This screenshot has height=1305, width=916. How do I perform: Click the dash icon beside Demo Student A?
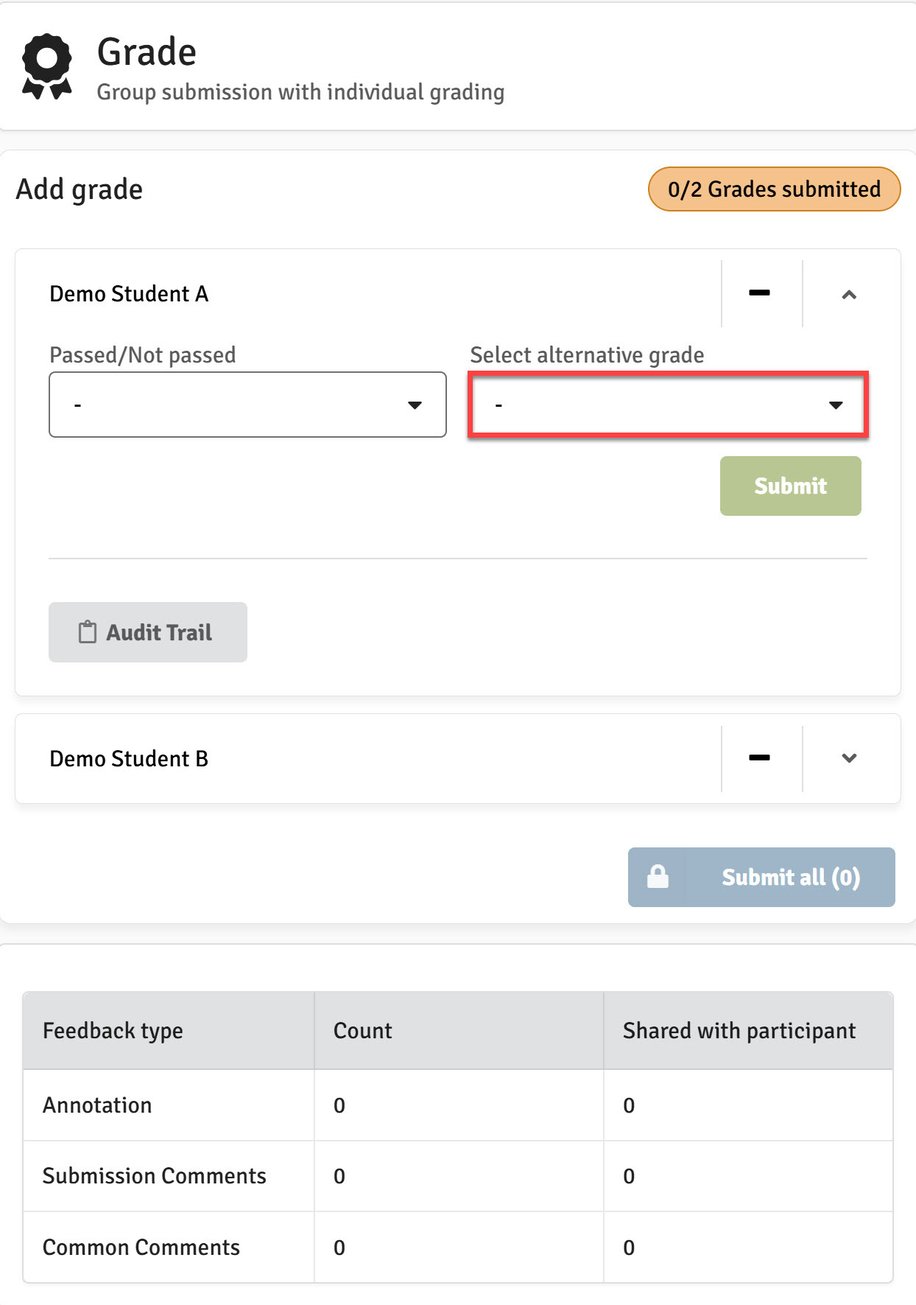pyautogui.click(x=760, y=293)
